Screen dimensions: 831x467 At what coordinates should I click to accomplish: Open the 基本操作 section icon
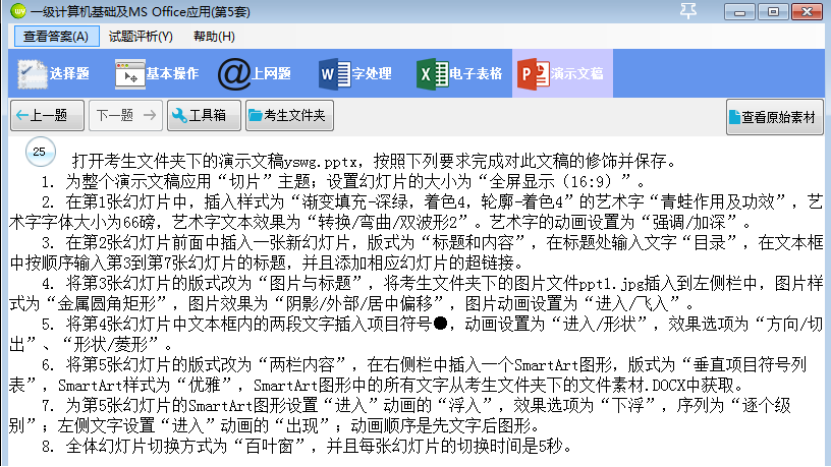pyautogui.click(x=130, y=74)
